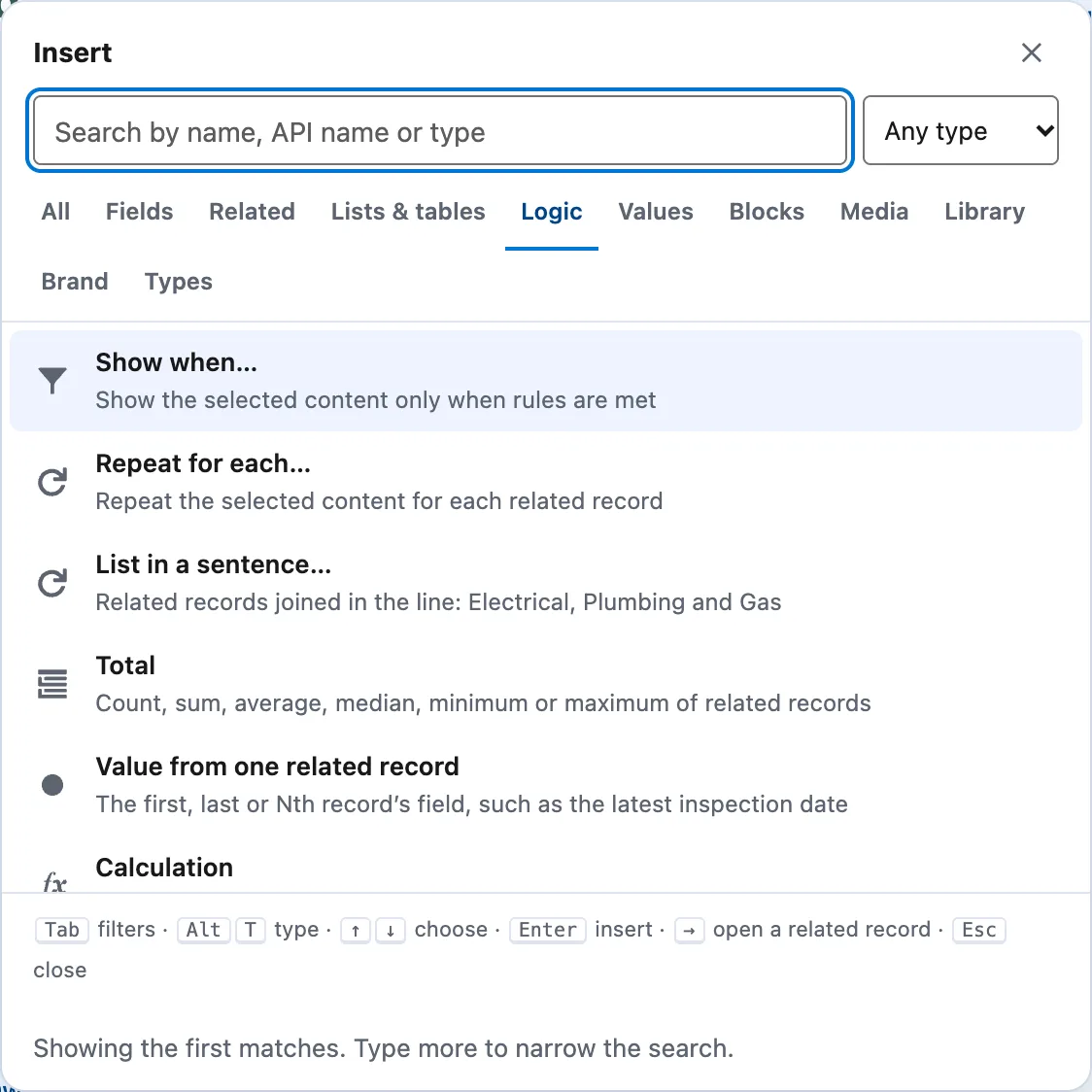The width and height of the screenshot is (1092, 1092).
Task: Click 'Count, sum, average, median' description
Action: [x=483, y=703]
